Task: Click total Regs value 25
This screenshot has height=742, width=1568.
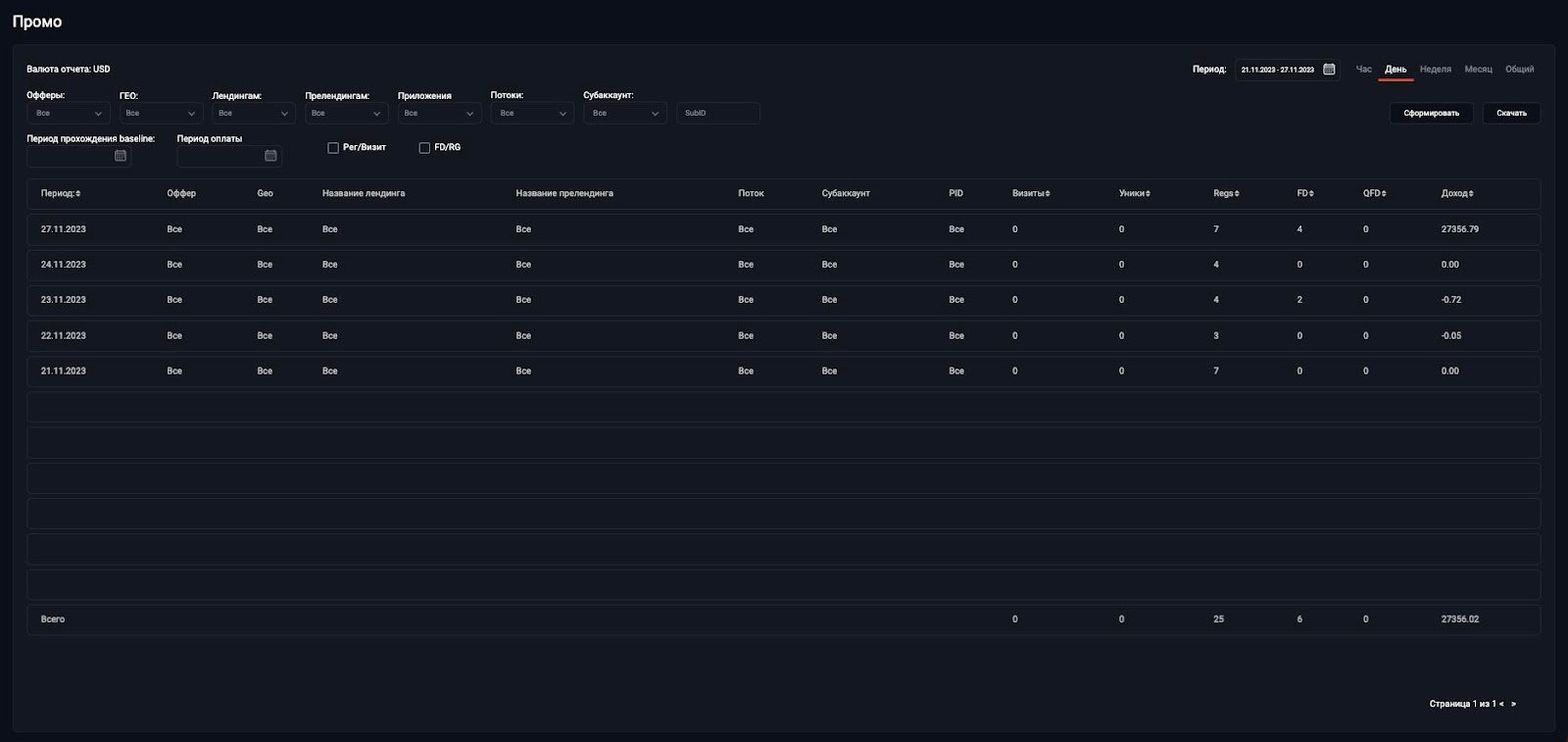Action: point(1218,619)
